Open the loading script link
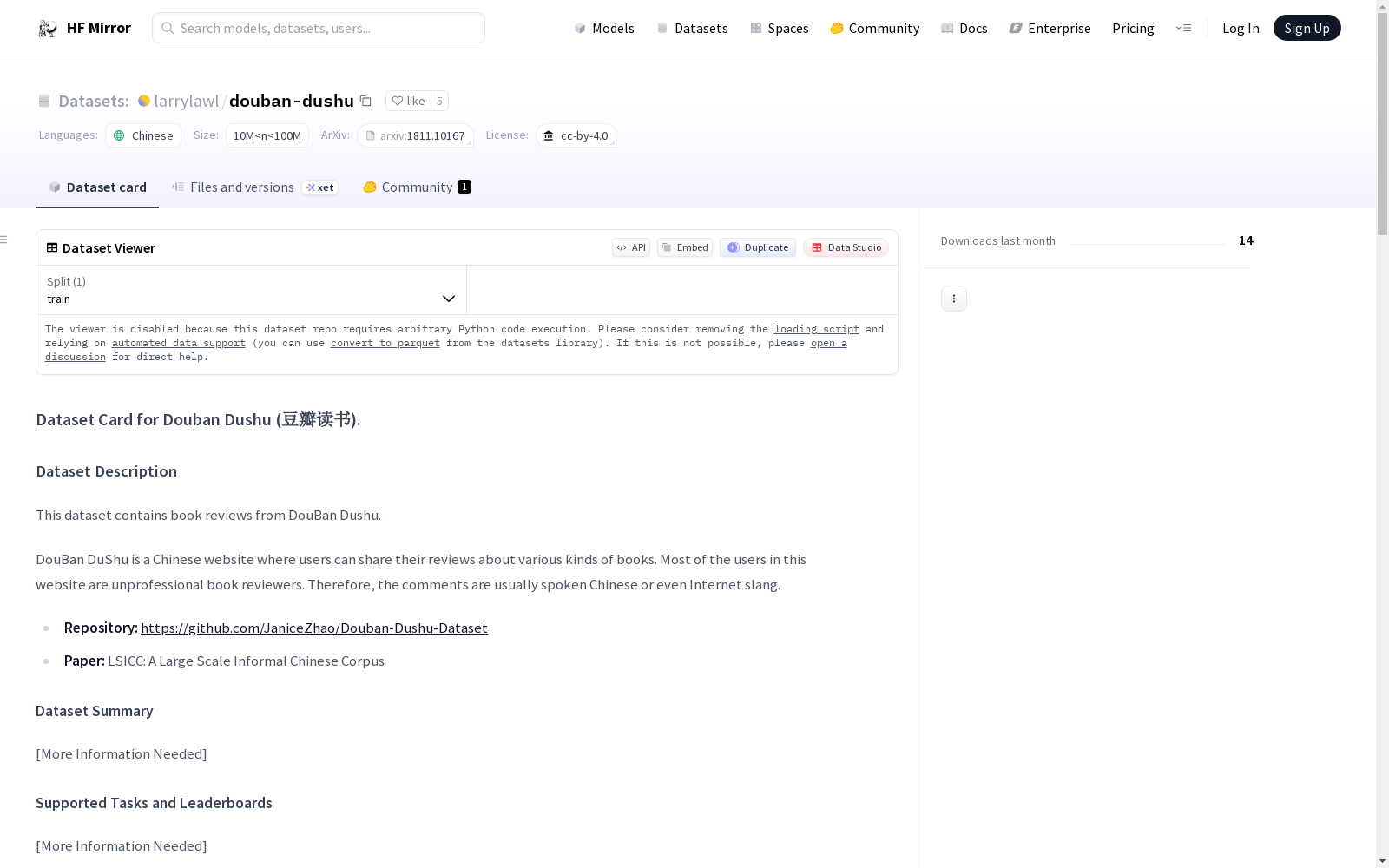 (x=817, y=329)
